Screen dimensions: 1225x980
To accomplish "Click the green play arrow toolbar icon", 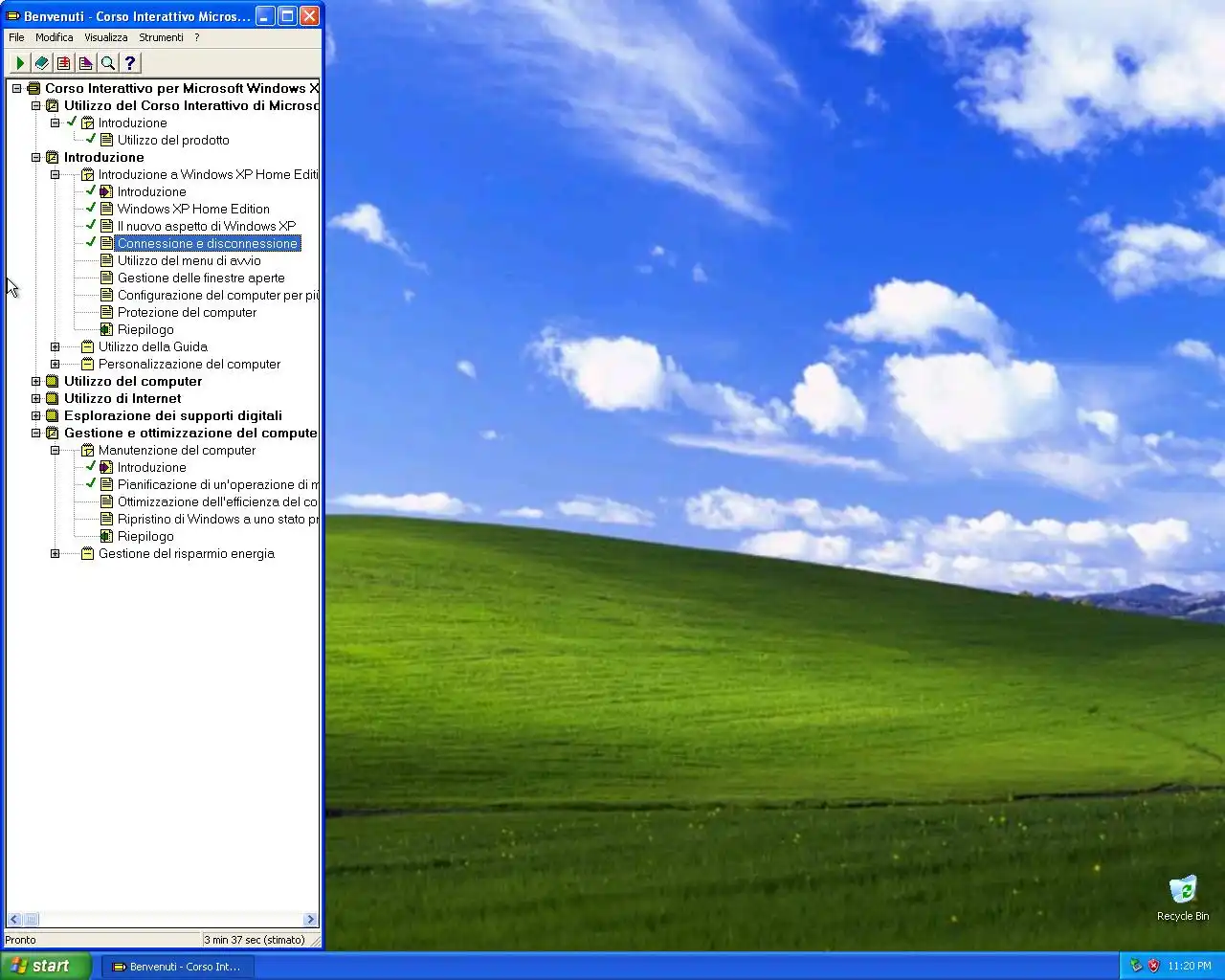I will coord(19,63).
